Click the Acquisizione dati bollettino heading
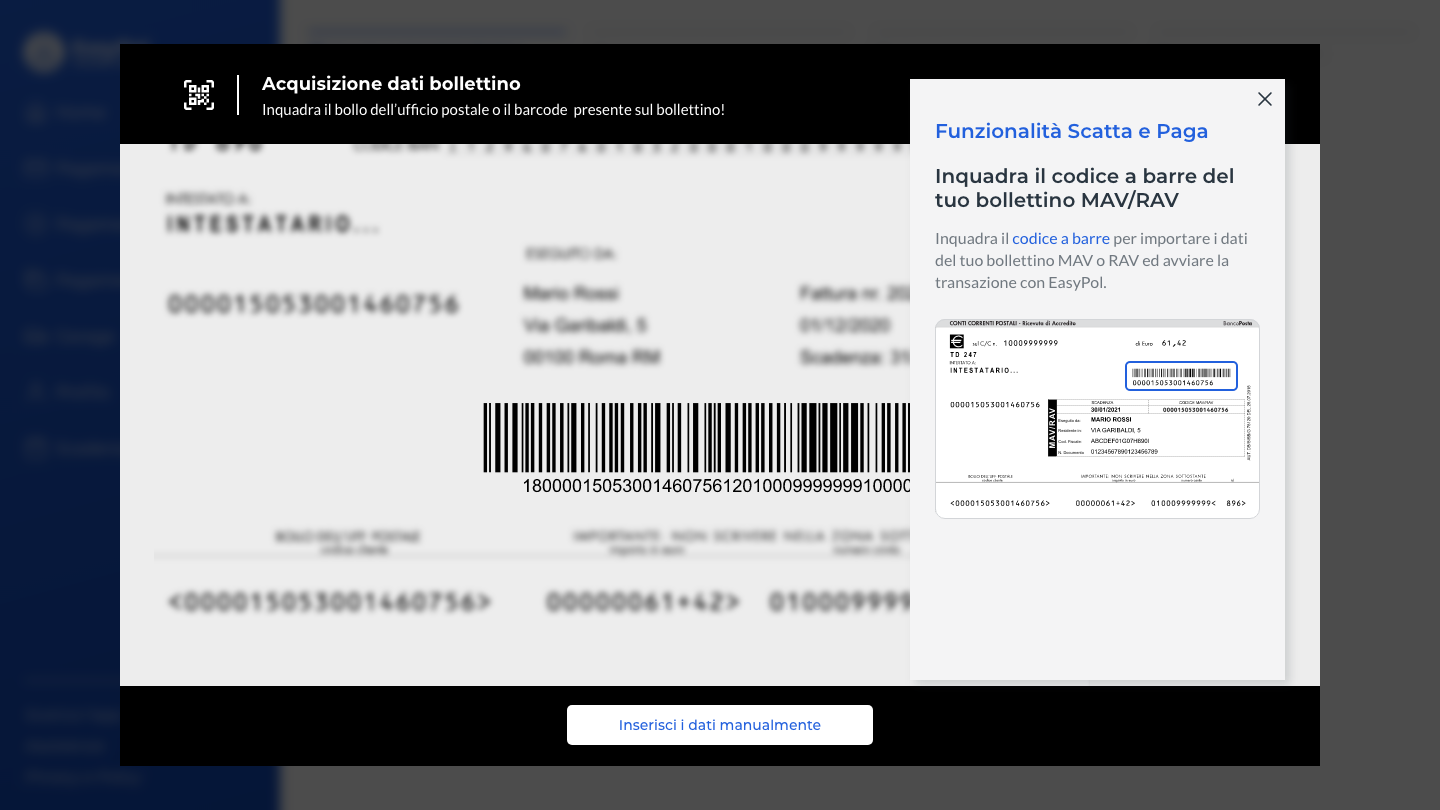This screenshot has height=810, width=1440. [391, 84]
